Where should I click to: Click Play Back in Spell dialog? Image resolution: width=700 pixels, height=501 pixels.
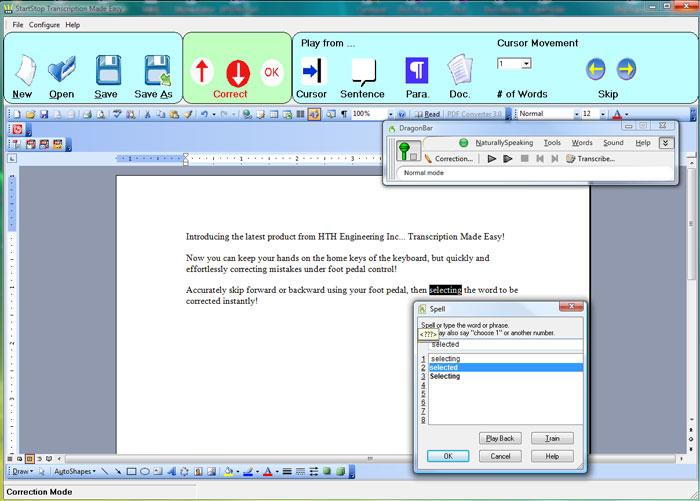point(500,438)
